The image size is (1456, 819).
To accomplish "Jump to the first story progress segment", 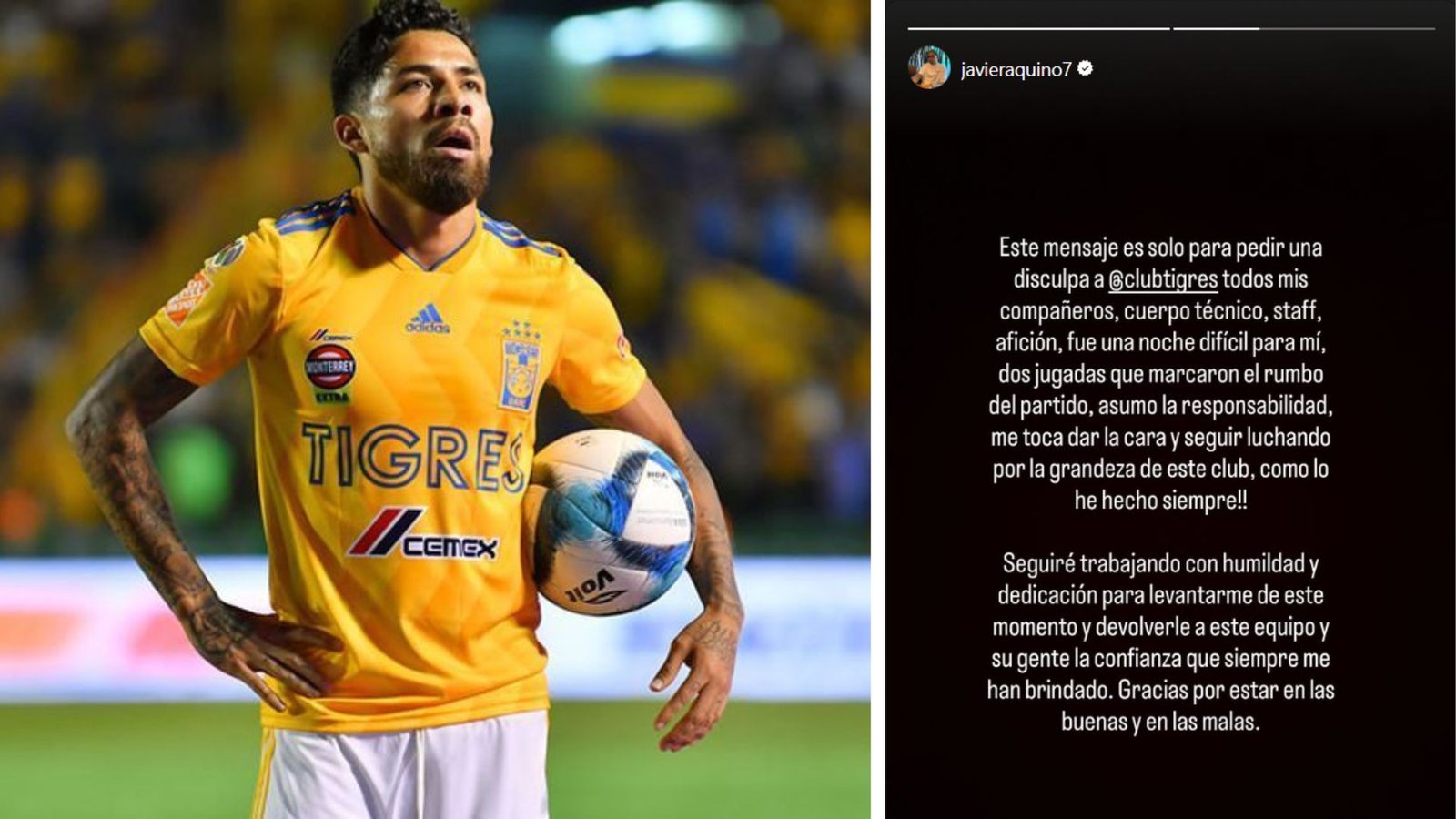I will pyautogui.click(x=1038, y=28).
